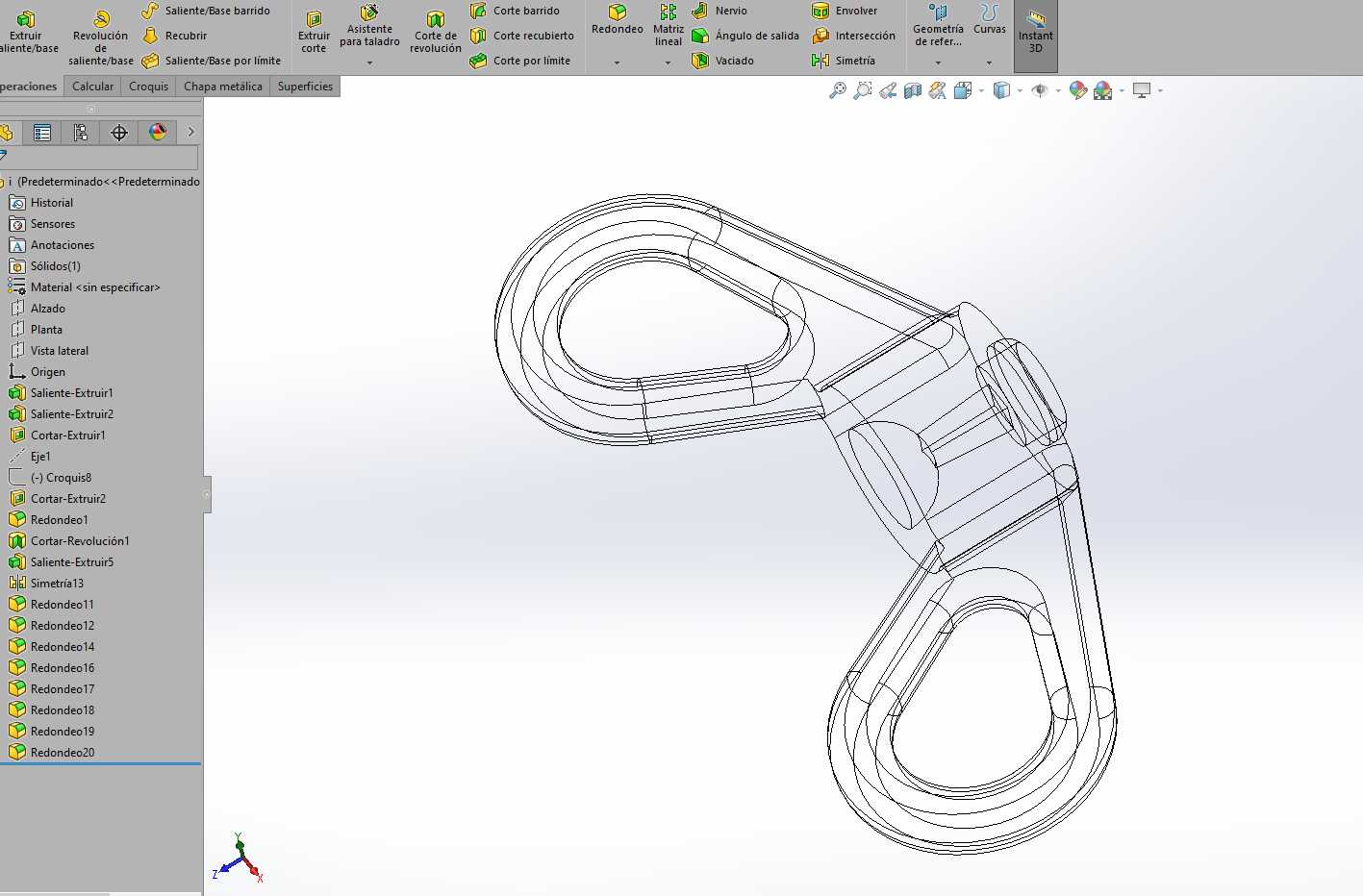Expand the Redondeo dropdown arrow
1363x896 pixels.
617,63
